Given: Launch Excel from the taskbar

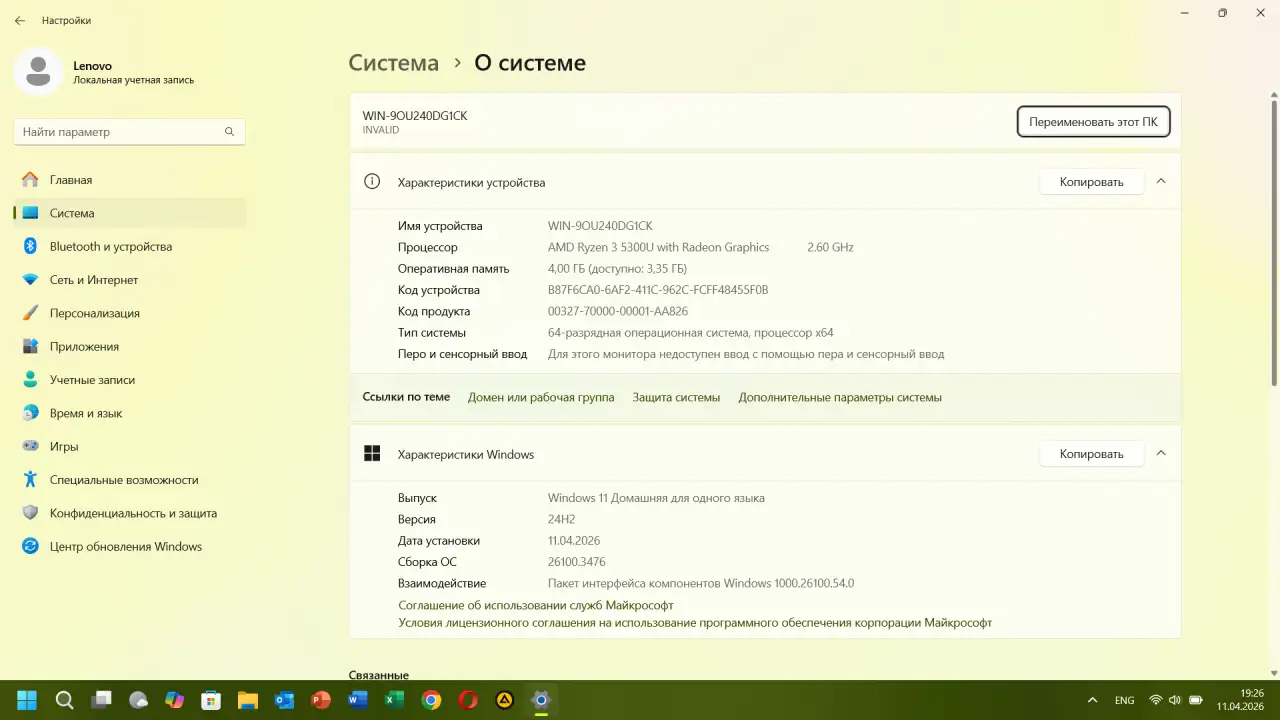Looking at the screenshot, I should [x=392, y=700].
